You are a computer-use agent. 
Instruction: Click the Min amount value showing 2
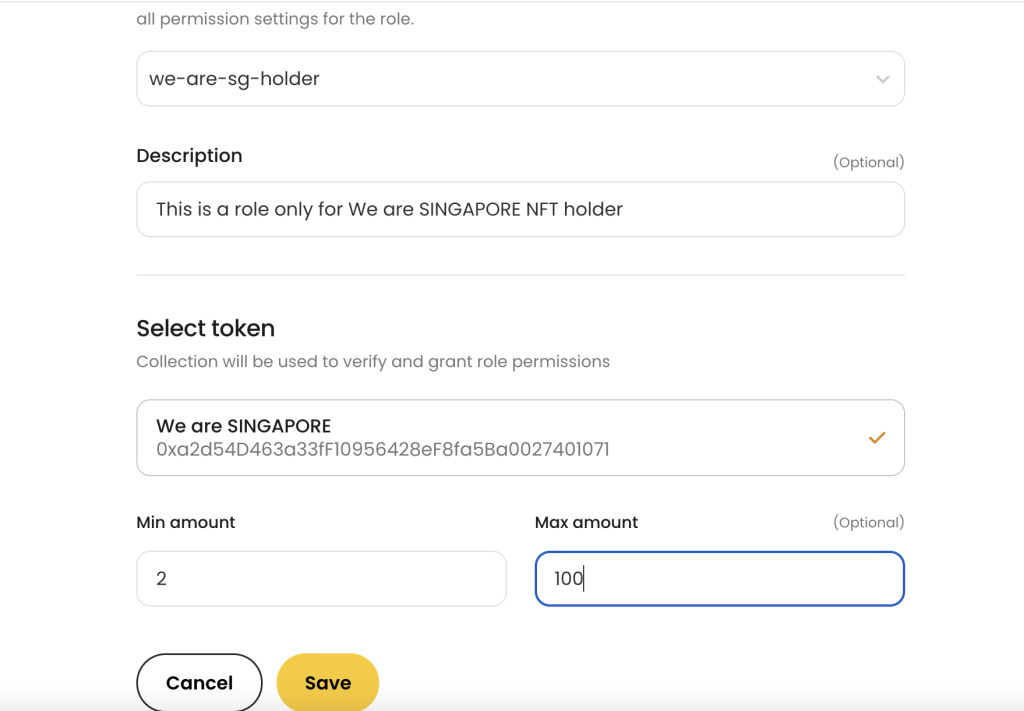(x=162, y=578)
